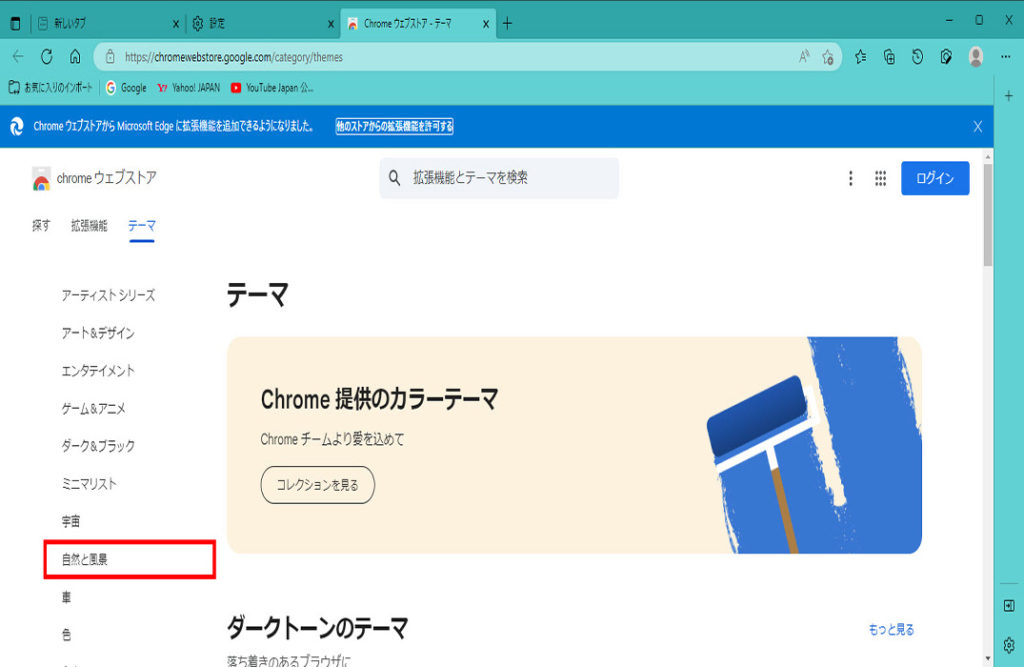
Task: Open the tab actions menu button
Action: click(15, 23)
